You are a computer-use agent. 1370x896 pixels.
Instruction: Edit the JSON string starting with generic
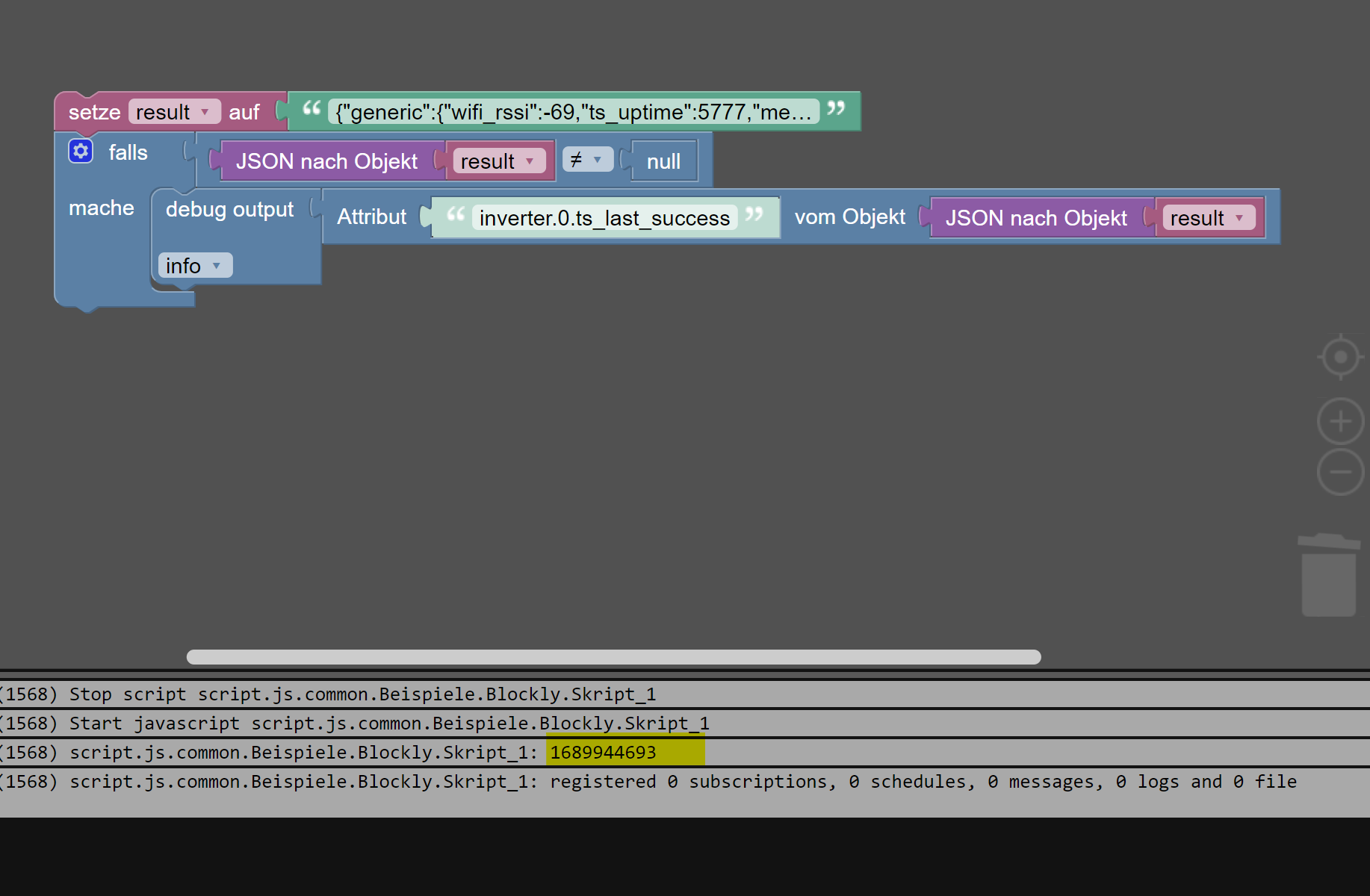[573, 112]
